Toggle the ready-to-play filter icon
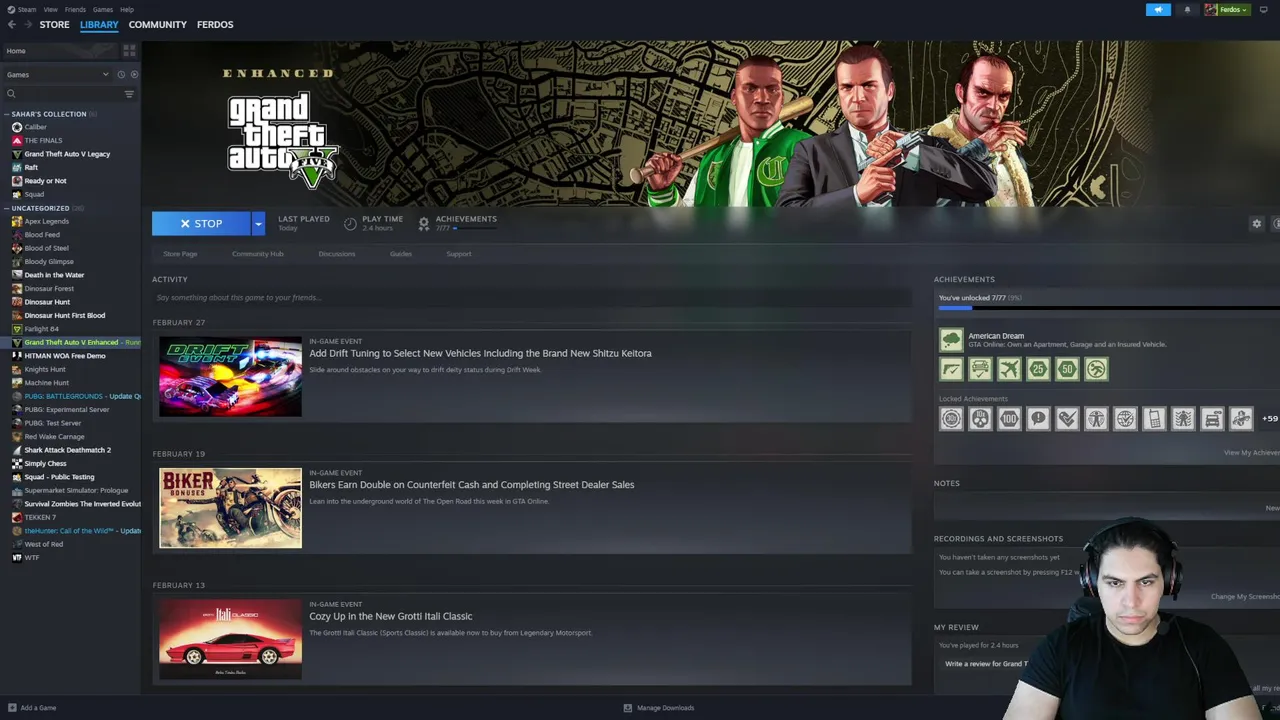The width and height of the screenshot is (1280, 720). [134, 74]
